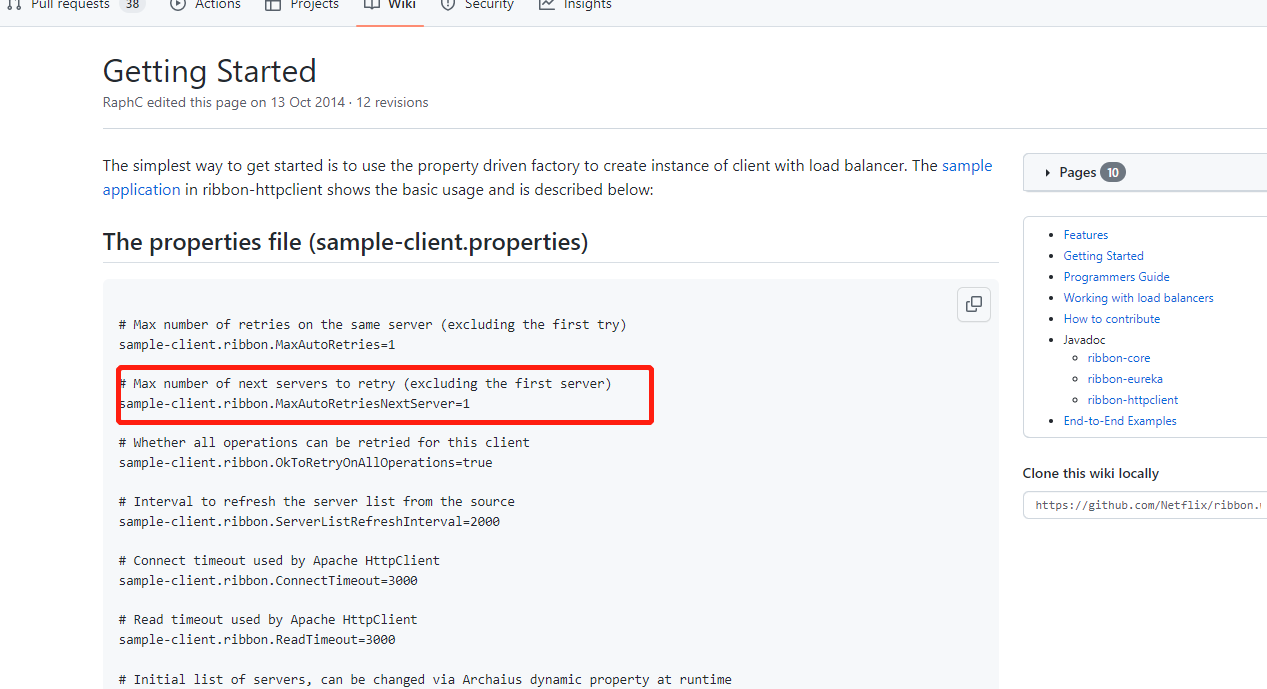The width and height of the screenshot is (1267, 689).
Task: Click the bullet icon beside Javadoc
Action: 1053,340
